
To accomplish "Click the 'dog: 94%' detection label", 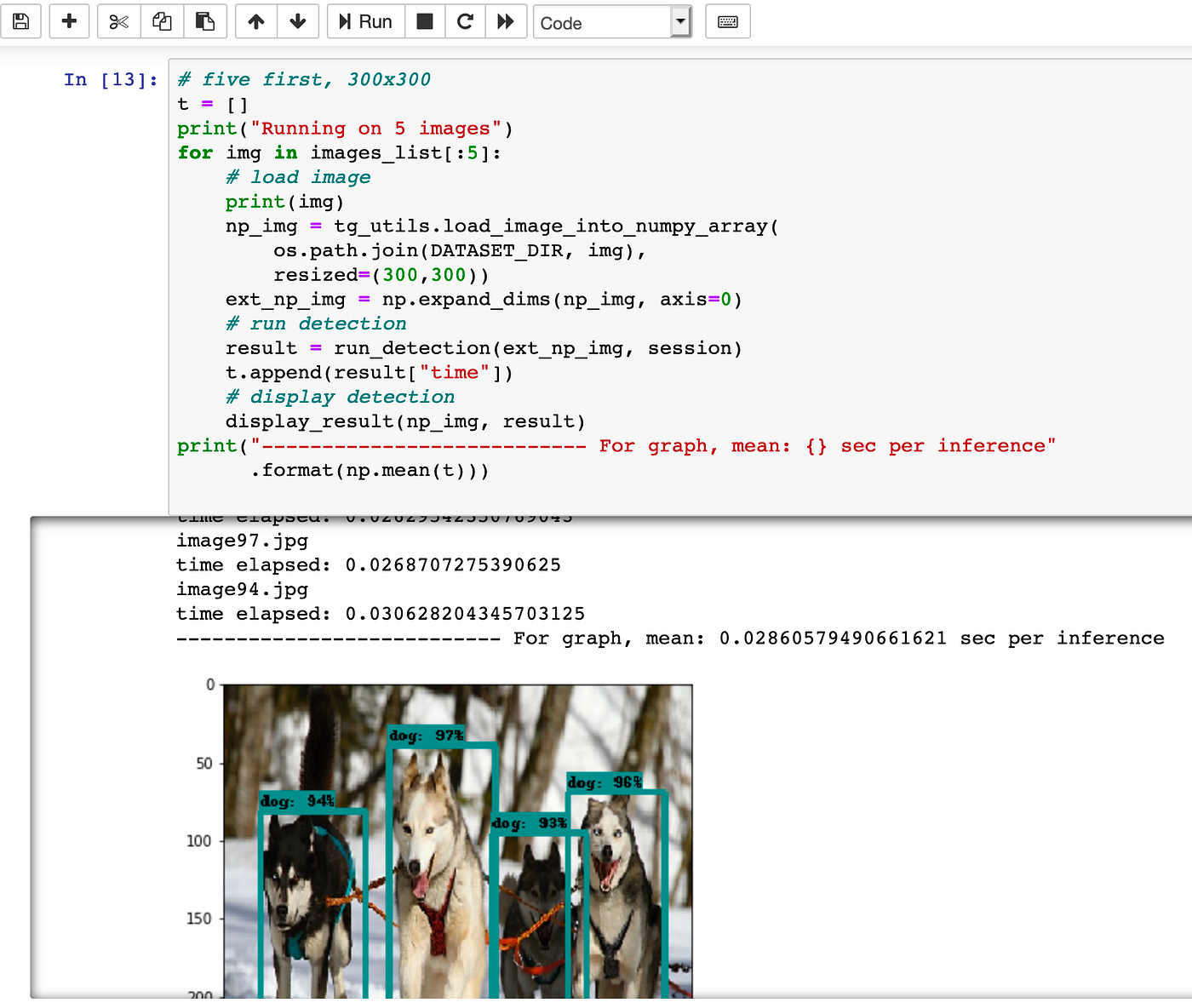I will coord(297,801).
